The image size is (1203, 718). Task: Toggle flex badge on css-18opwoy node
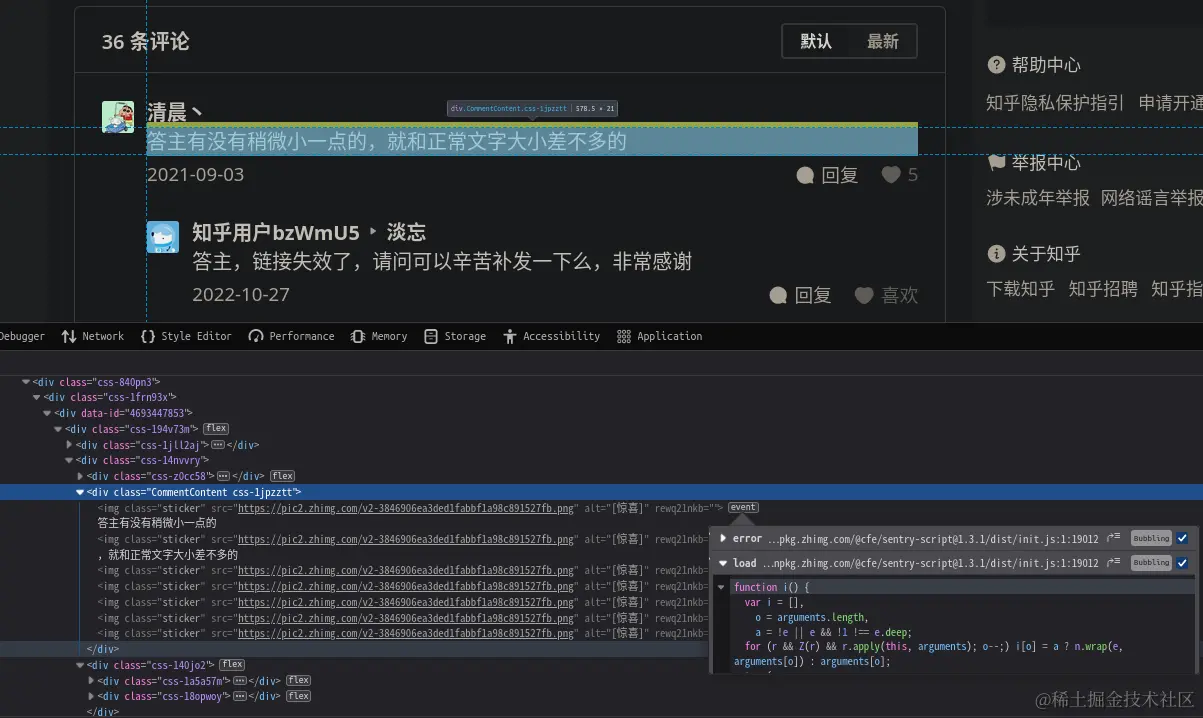[x=298, y=696]
